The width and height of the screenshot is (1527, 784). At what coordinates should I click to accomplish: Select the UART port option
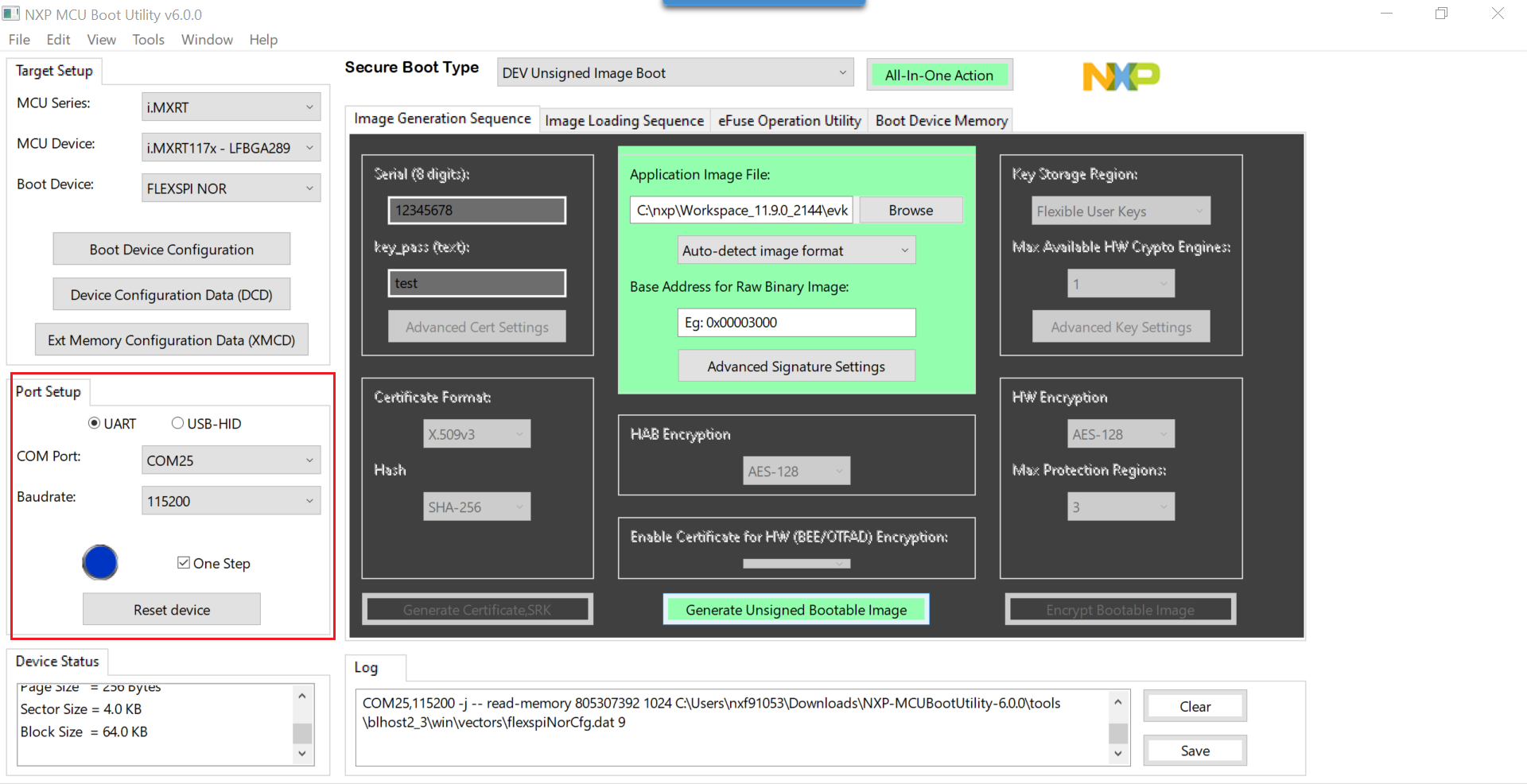click(94, 423)
